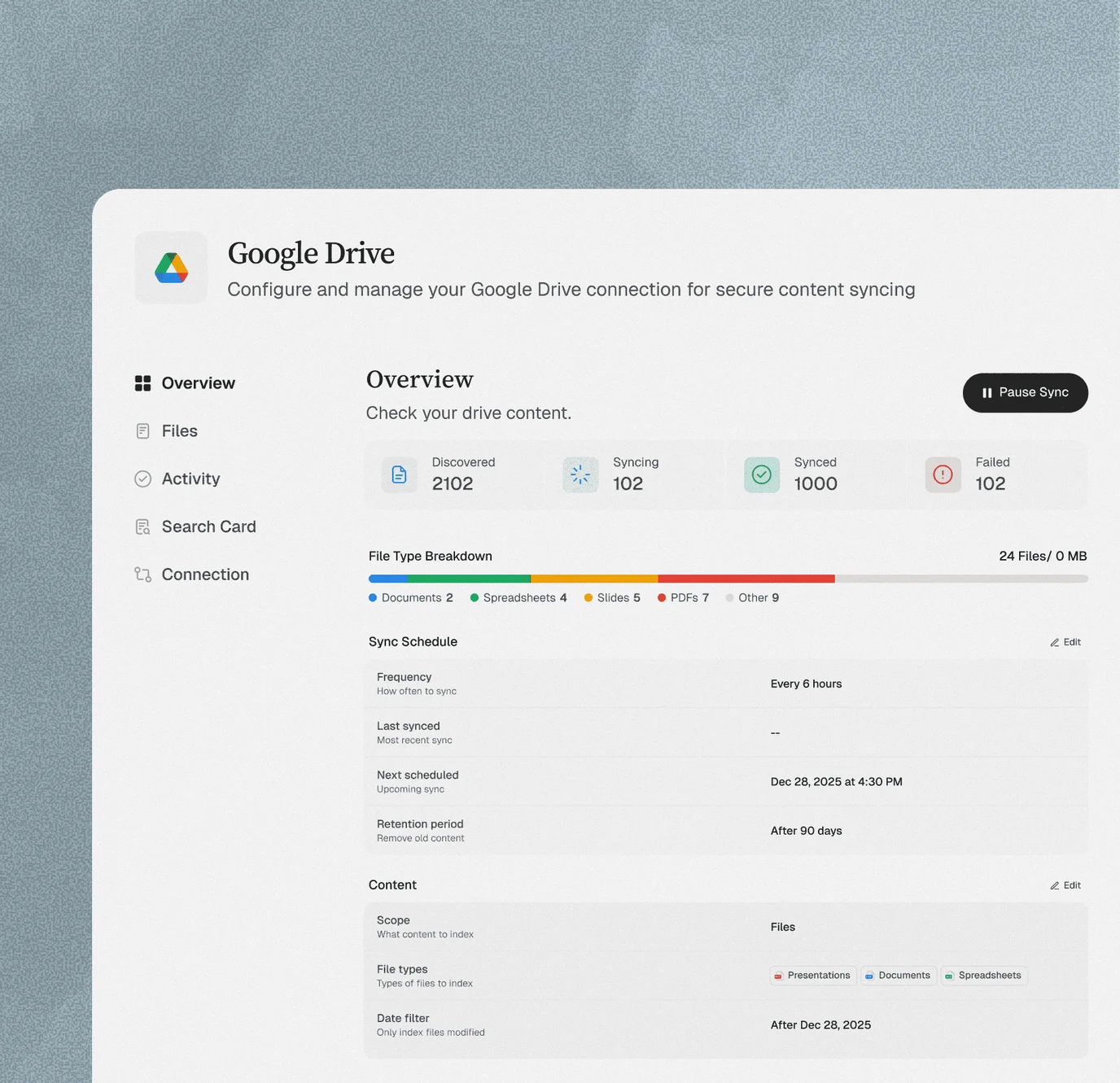Click the Last synced '--' value

pyautogui.click(x=775, y=733)
